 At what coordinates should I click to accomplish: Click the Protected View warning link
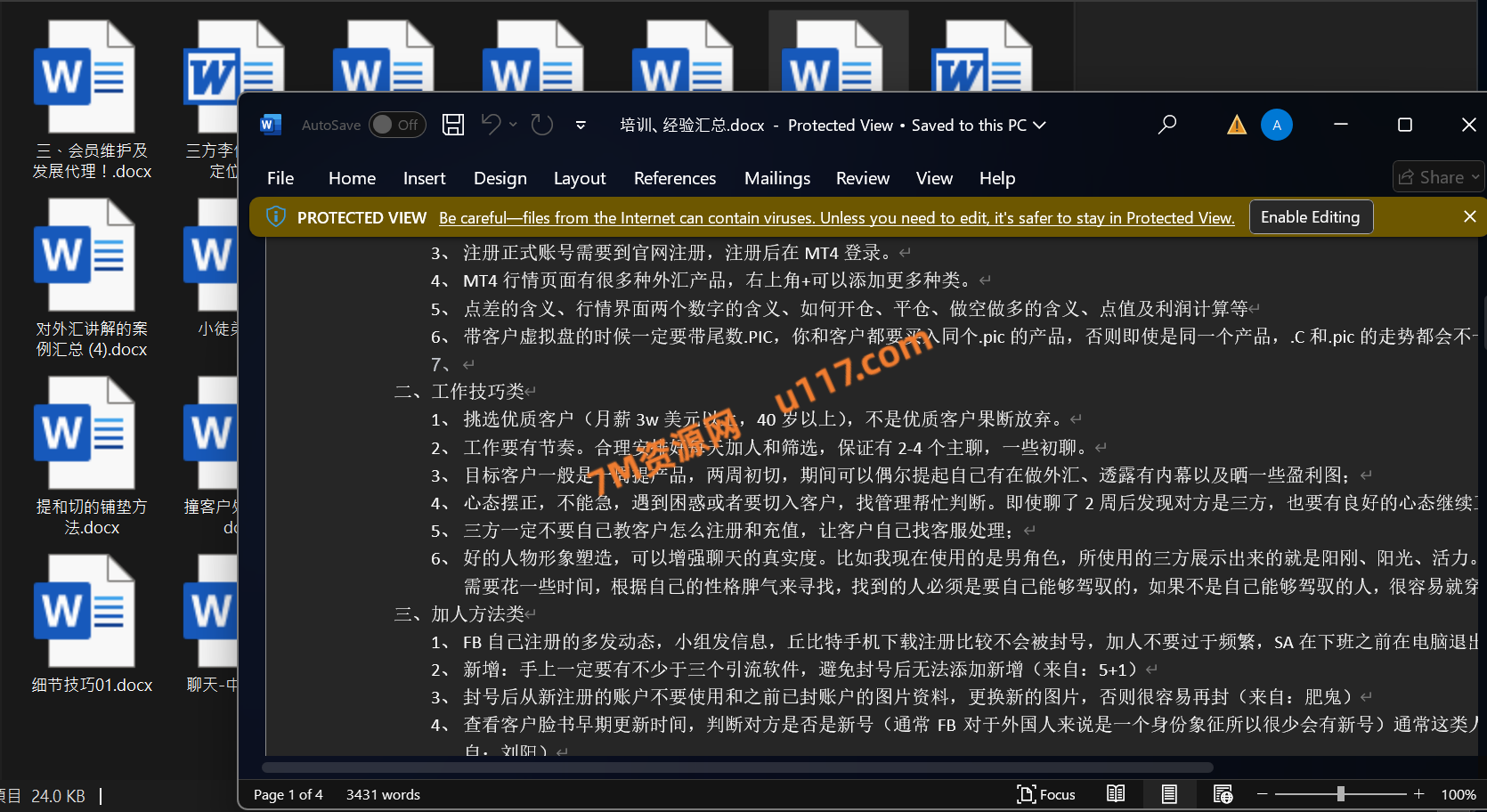pyautogui.click(x=836, y=218)
